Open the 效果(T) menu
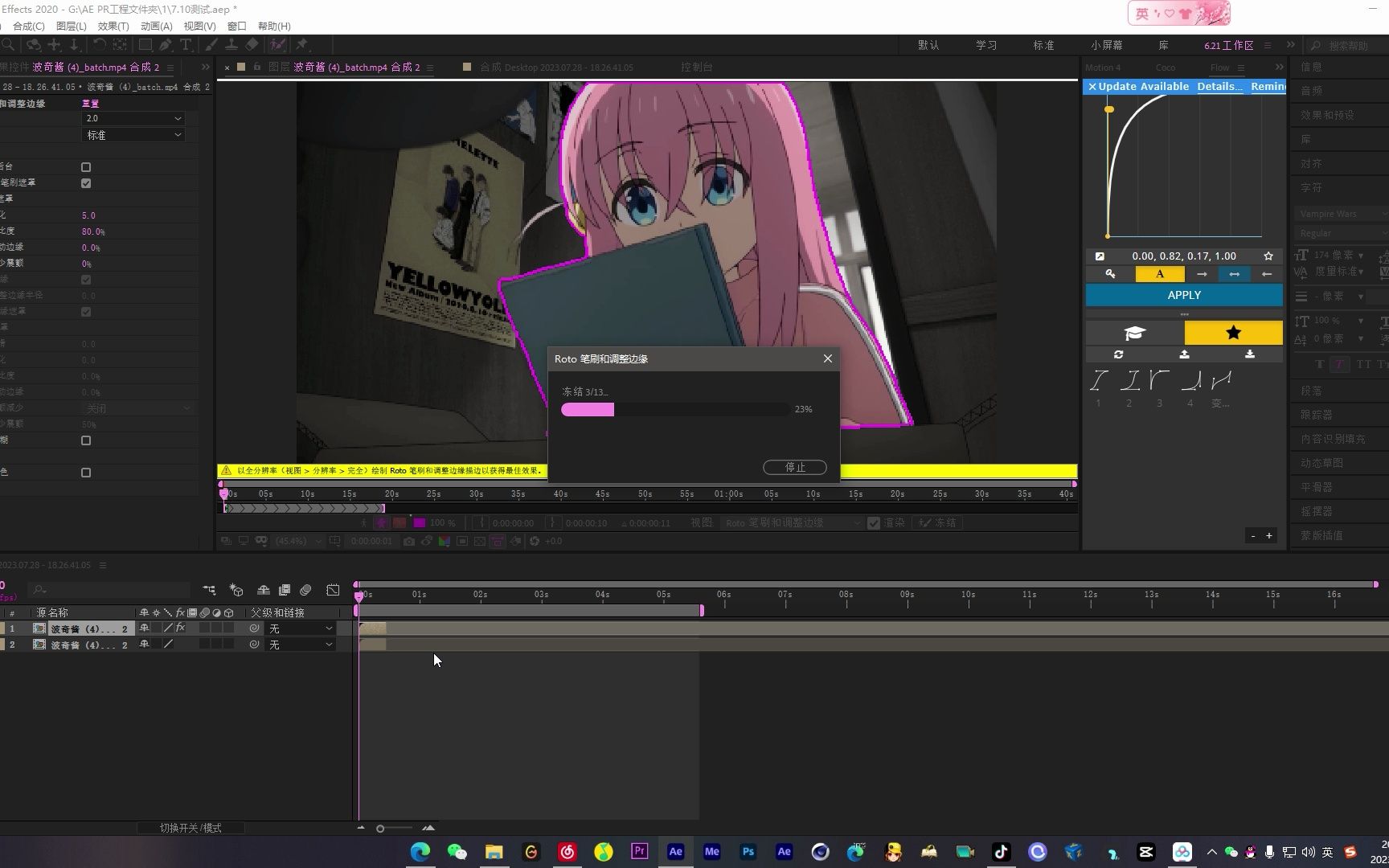1389x868 pixels. coord(113,26)
